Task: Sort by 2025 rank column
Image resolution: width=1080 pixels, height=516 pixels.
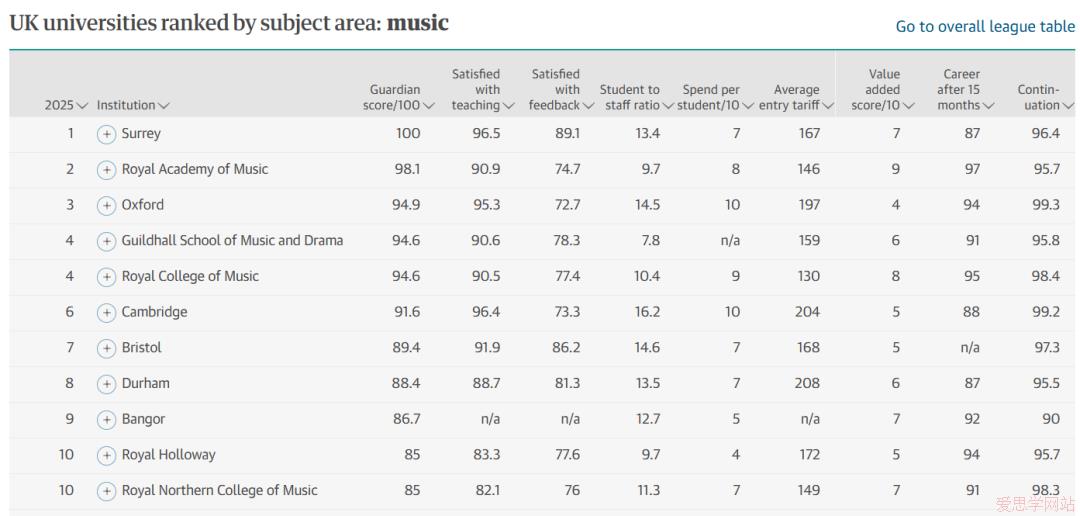Action: [x=66, y=105]
